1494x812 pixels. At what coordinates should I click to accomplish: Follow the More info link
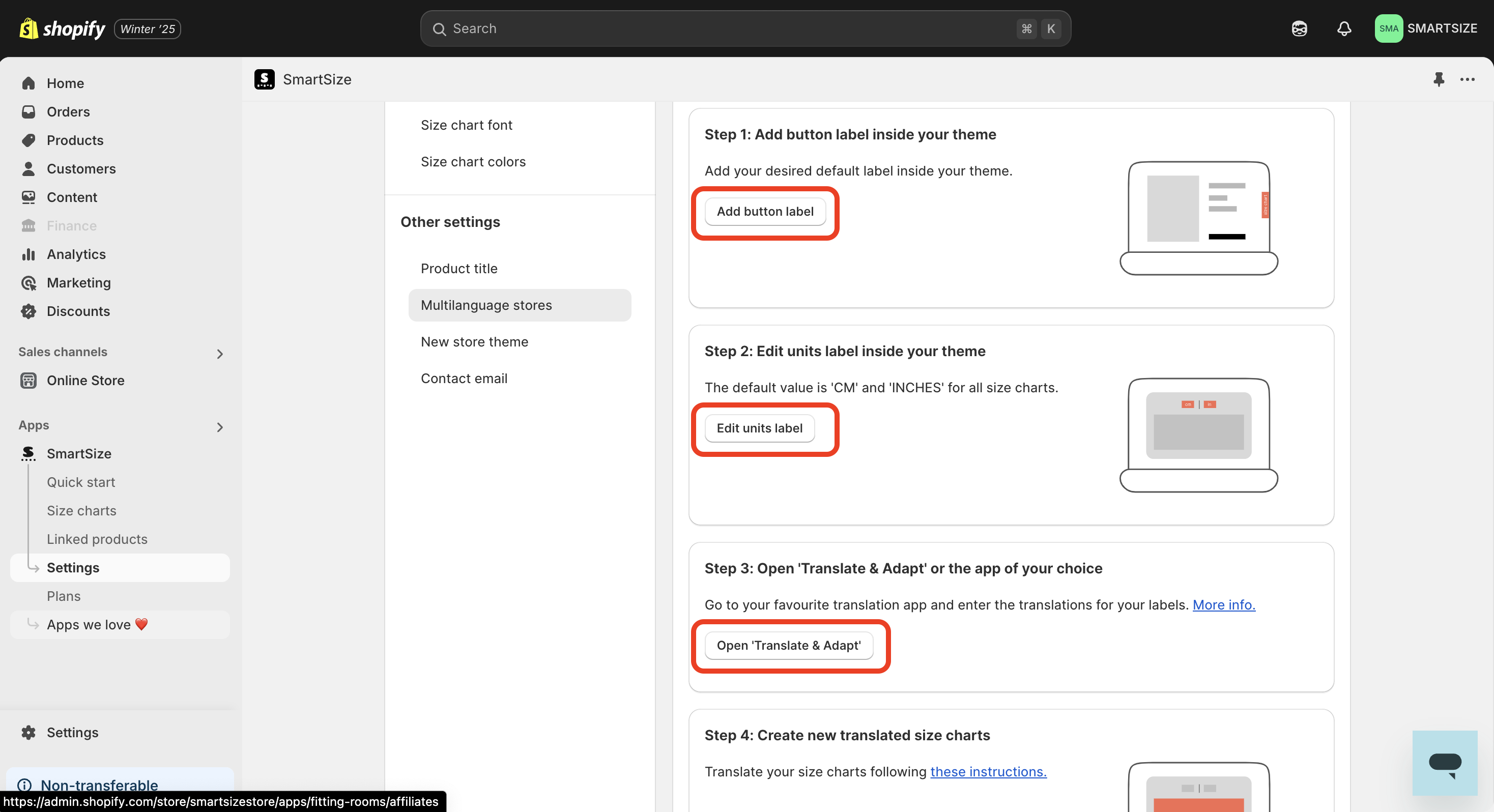coord(1223,604)
